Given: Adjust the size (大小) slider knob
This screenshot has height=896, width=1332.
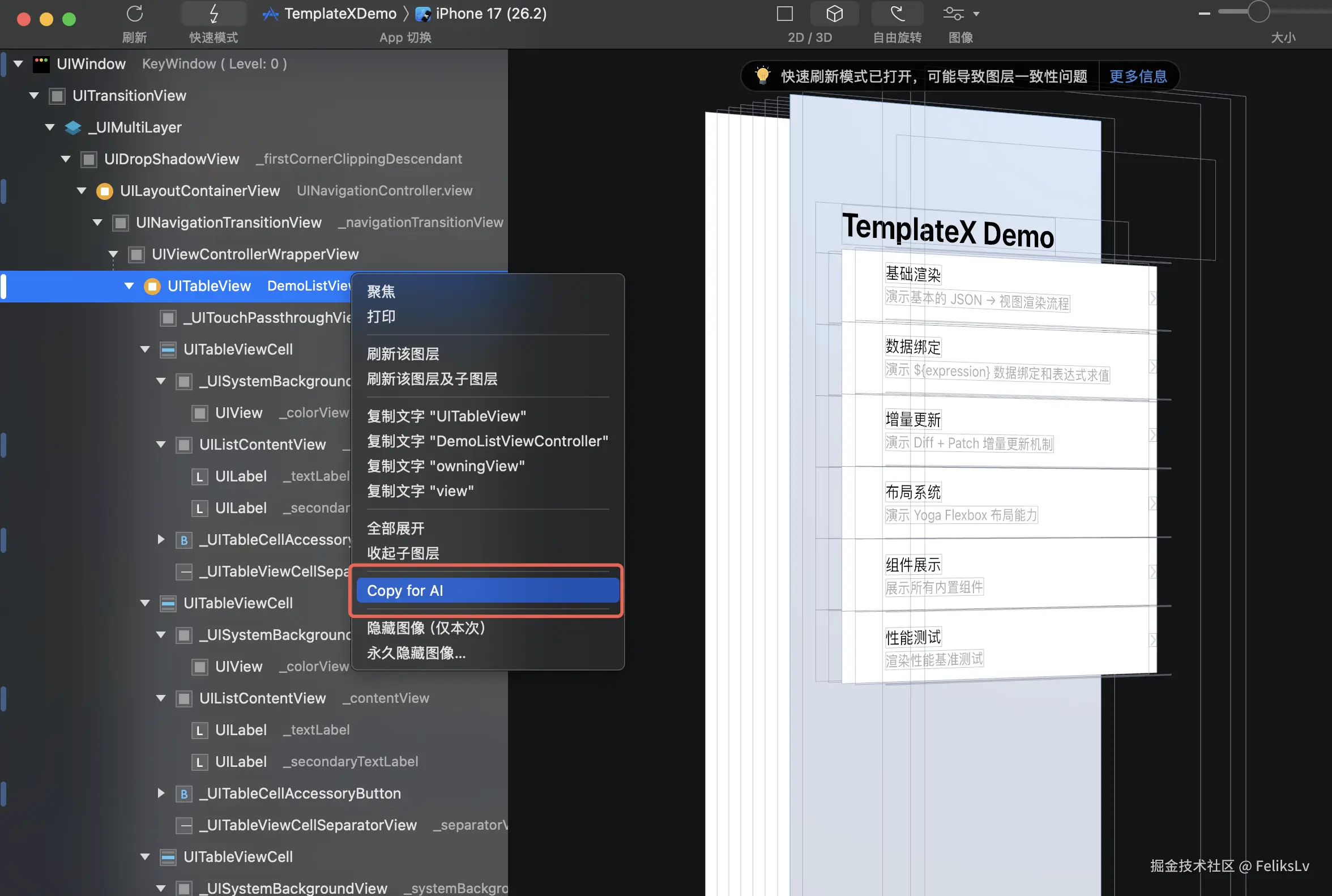Looking at the screenshot, I should coord(1258,12).
